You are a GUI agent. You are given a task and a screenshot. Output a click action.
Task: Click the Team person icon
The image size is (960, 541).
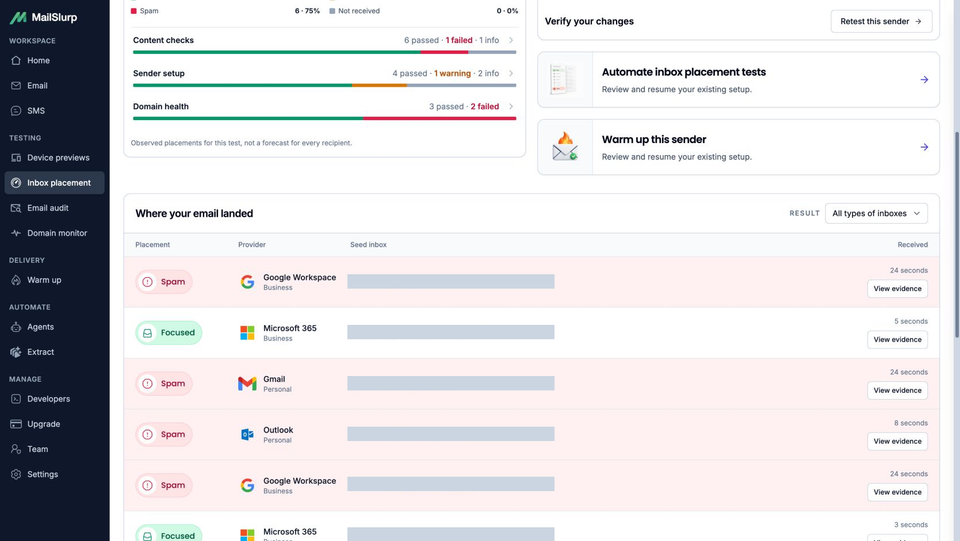16,449
